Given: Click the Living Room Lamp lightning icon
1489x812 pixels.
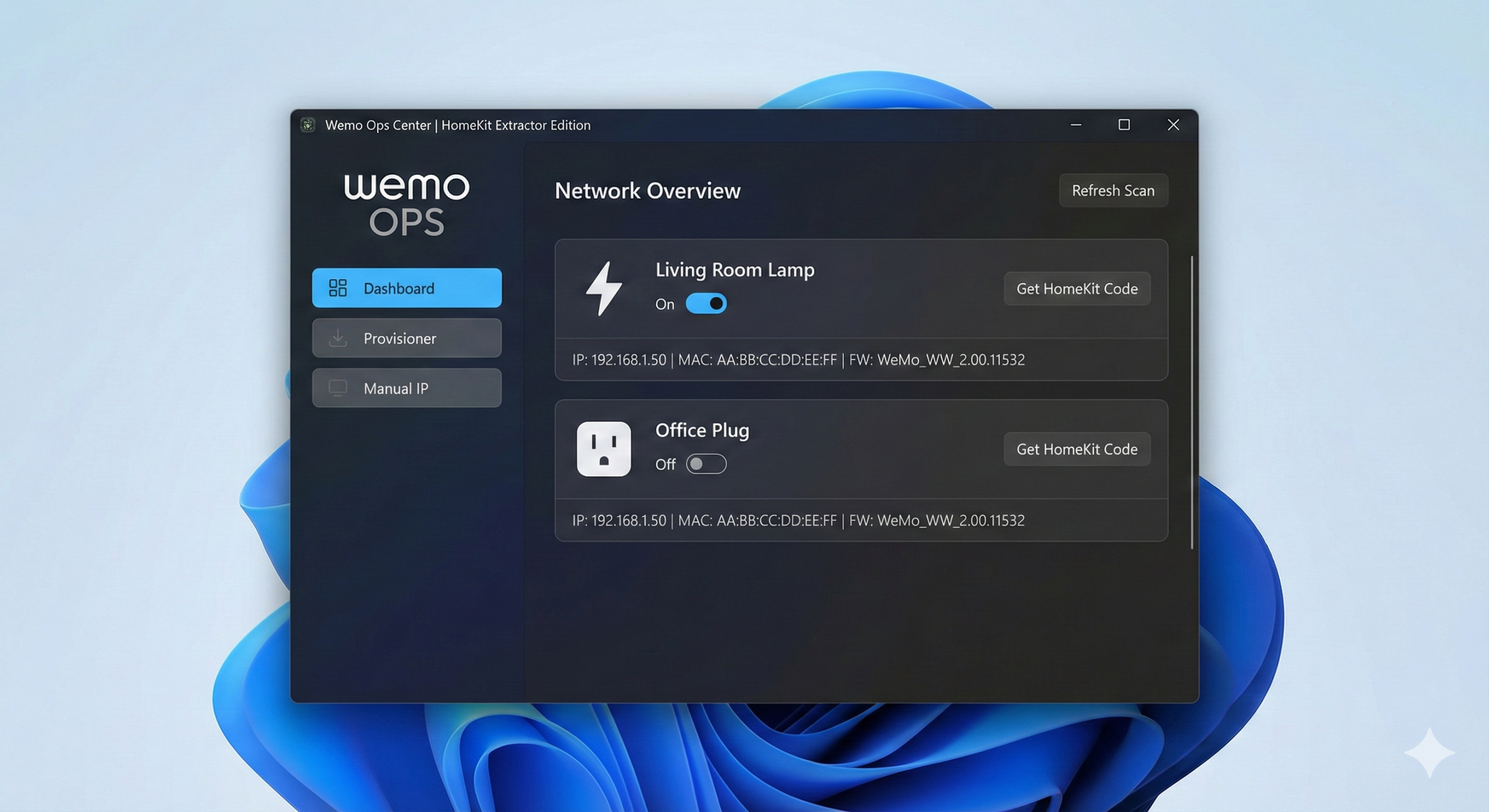Looking at the screenshot, I should pyautogui.click(x=604, y=289).
